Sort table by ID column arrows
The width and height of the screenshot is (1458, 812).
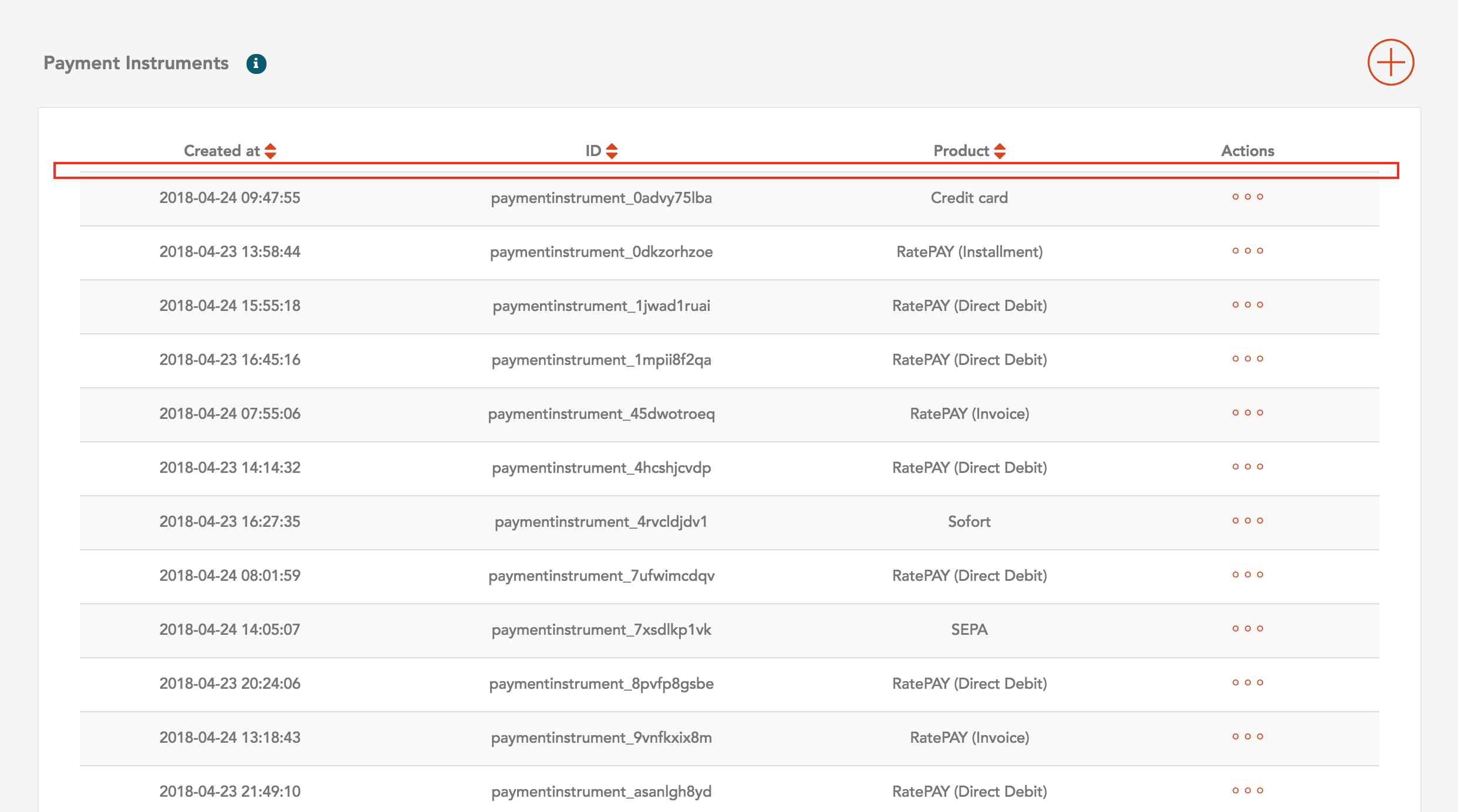click(612, 151)
